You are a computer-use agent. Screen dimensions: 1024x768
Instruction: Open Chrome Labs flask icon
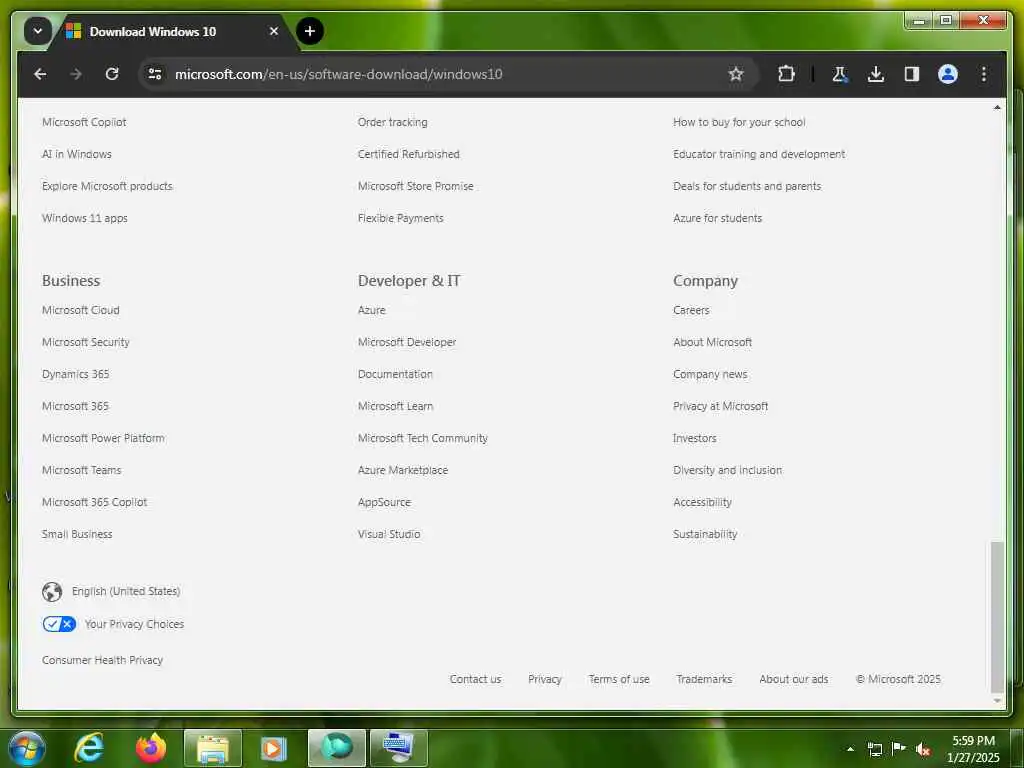pyautogui.click(x=840, y=74)
